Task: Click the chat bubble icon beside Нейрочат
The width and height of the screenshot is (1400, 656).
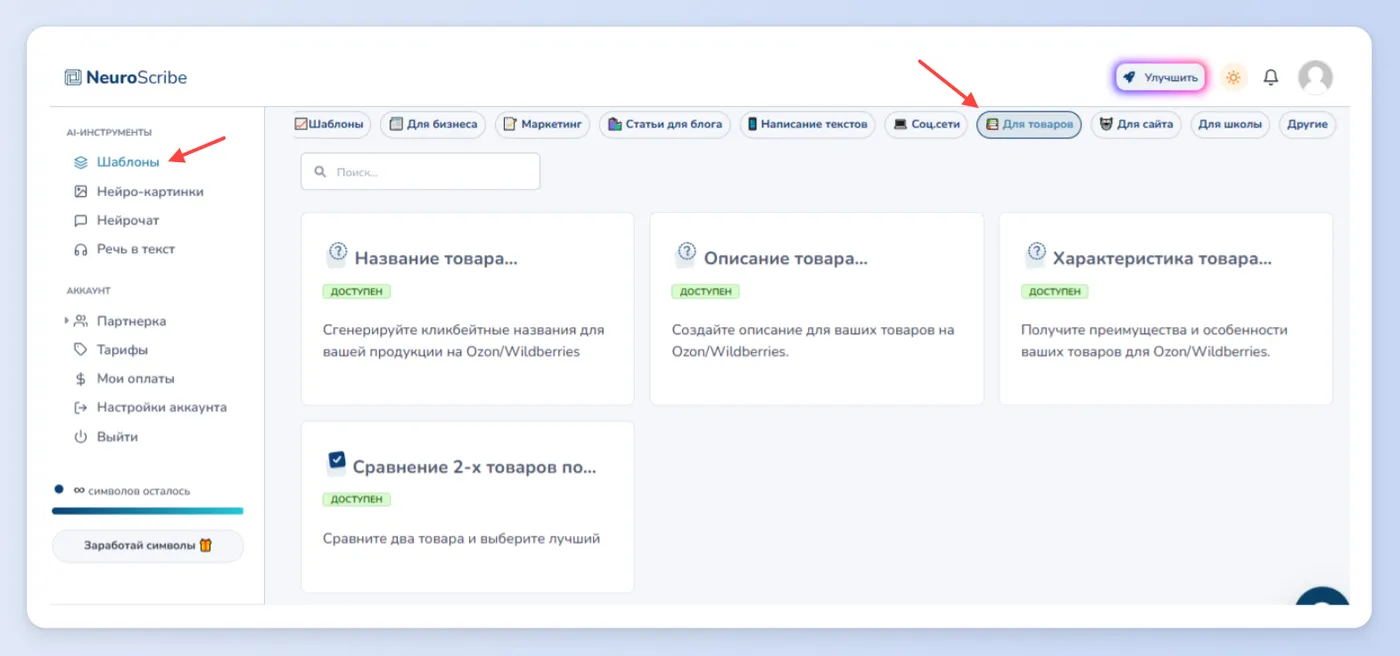Action: click(81, 220)
